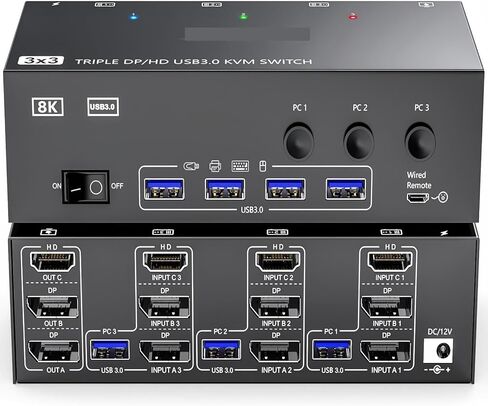Viewport: 488px width, 406px height.
Task: Click the DC/12V power jack
Action: point(438,351)
